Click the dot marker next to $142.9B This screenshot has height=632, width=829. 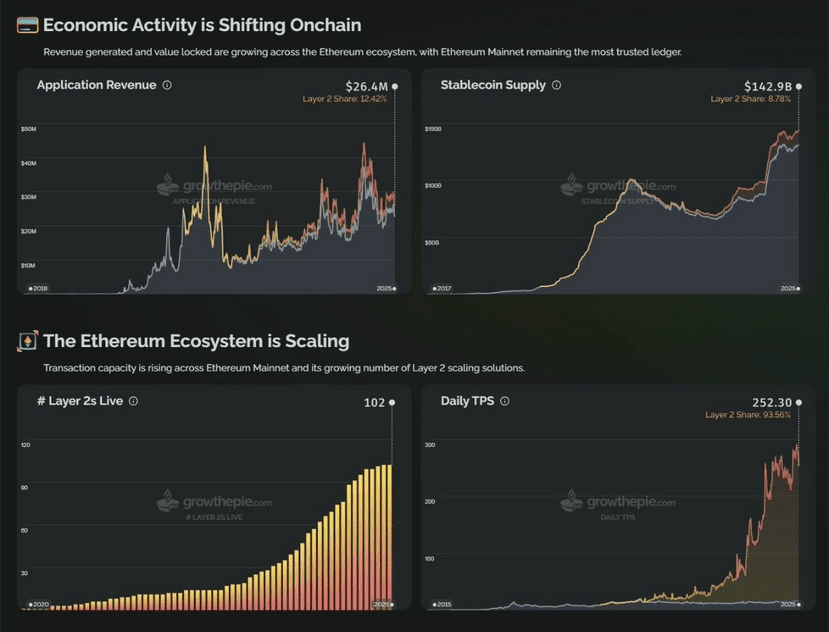click(x=799, y=86)
